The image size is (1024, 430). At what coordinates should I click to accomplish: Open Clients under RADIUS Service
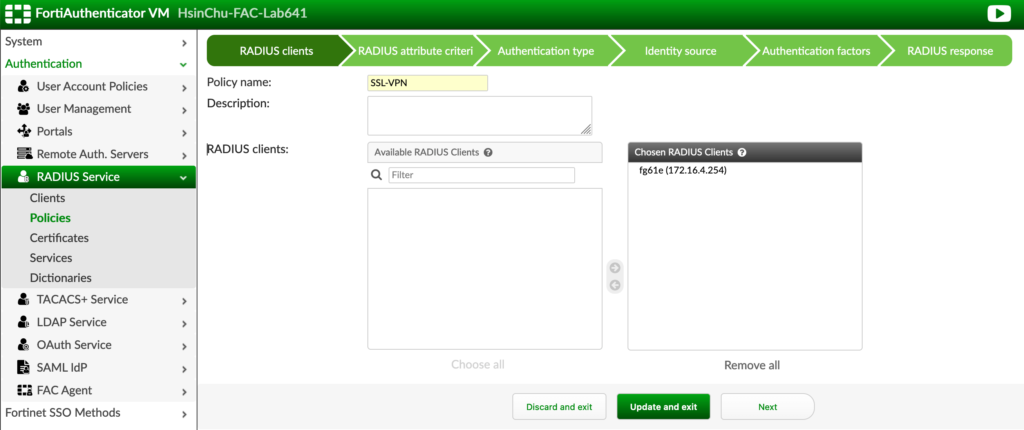point(48,198)
